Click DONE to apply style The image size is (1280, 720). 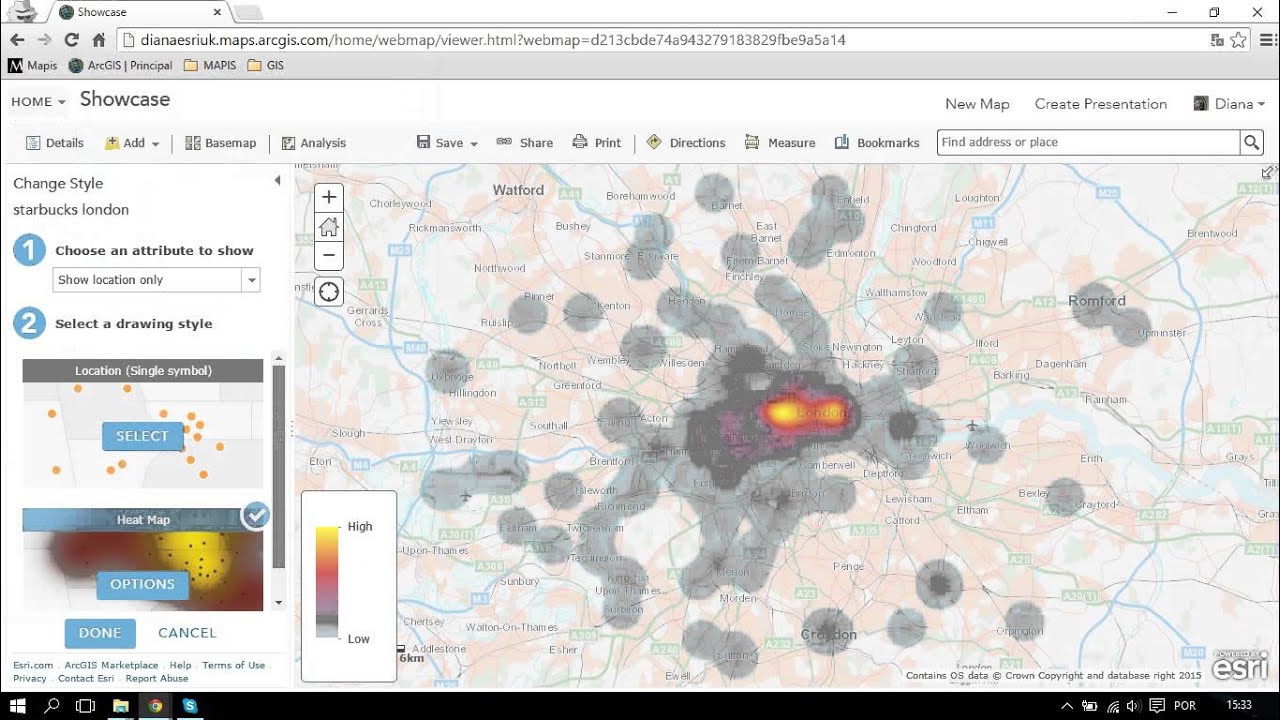coord(100,633)
